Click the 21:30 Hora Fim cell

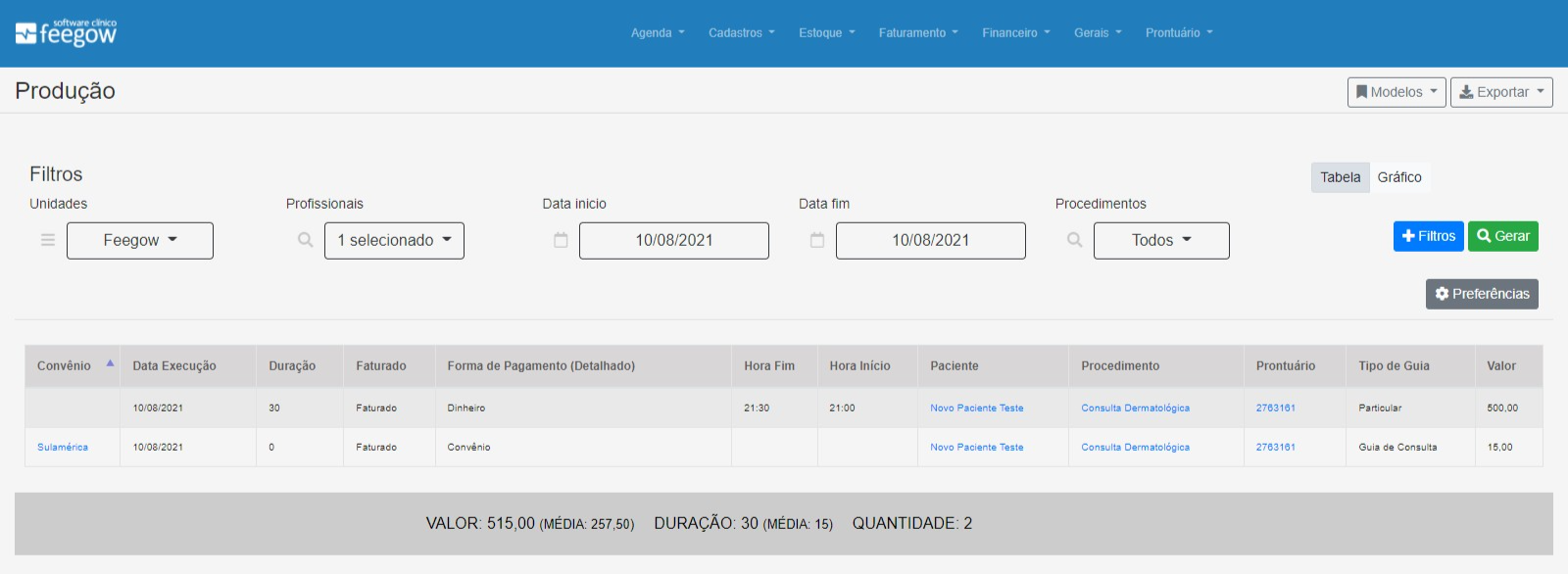pyautogui.click(x=774, y=408)
